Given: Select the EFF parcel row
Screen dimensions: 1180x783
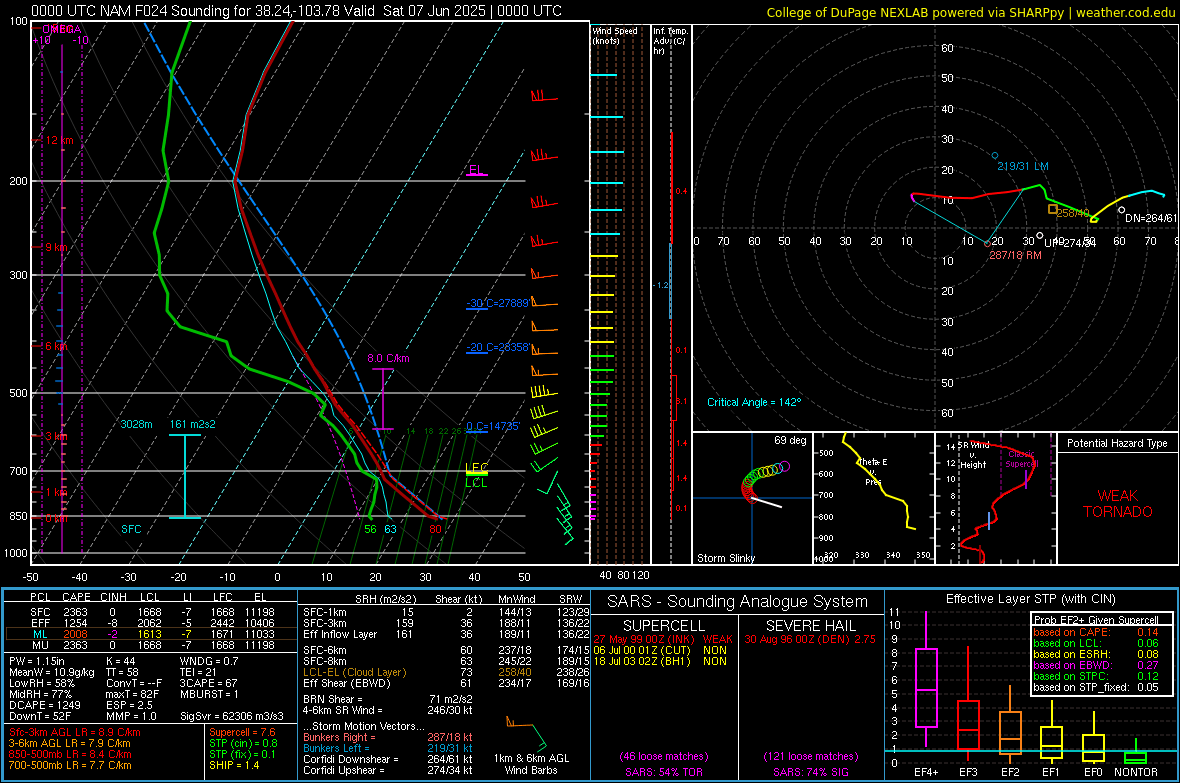Looking at the screenshot, I should 152,623.
